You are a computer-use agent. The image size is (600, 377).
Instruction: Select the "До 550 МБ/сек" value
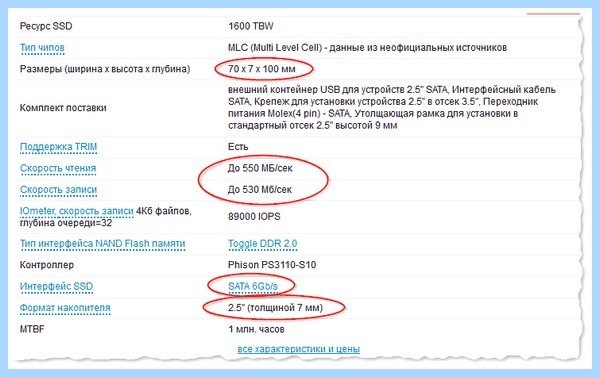[x=260, y=168]
